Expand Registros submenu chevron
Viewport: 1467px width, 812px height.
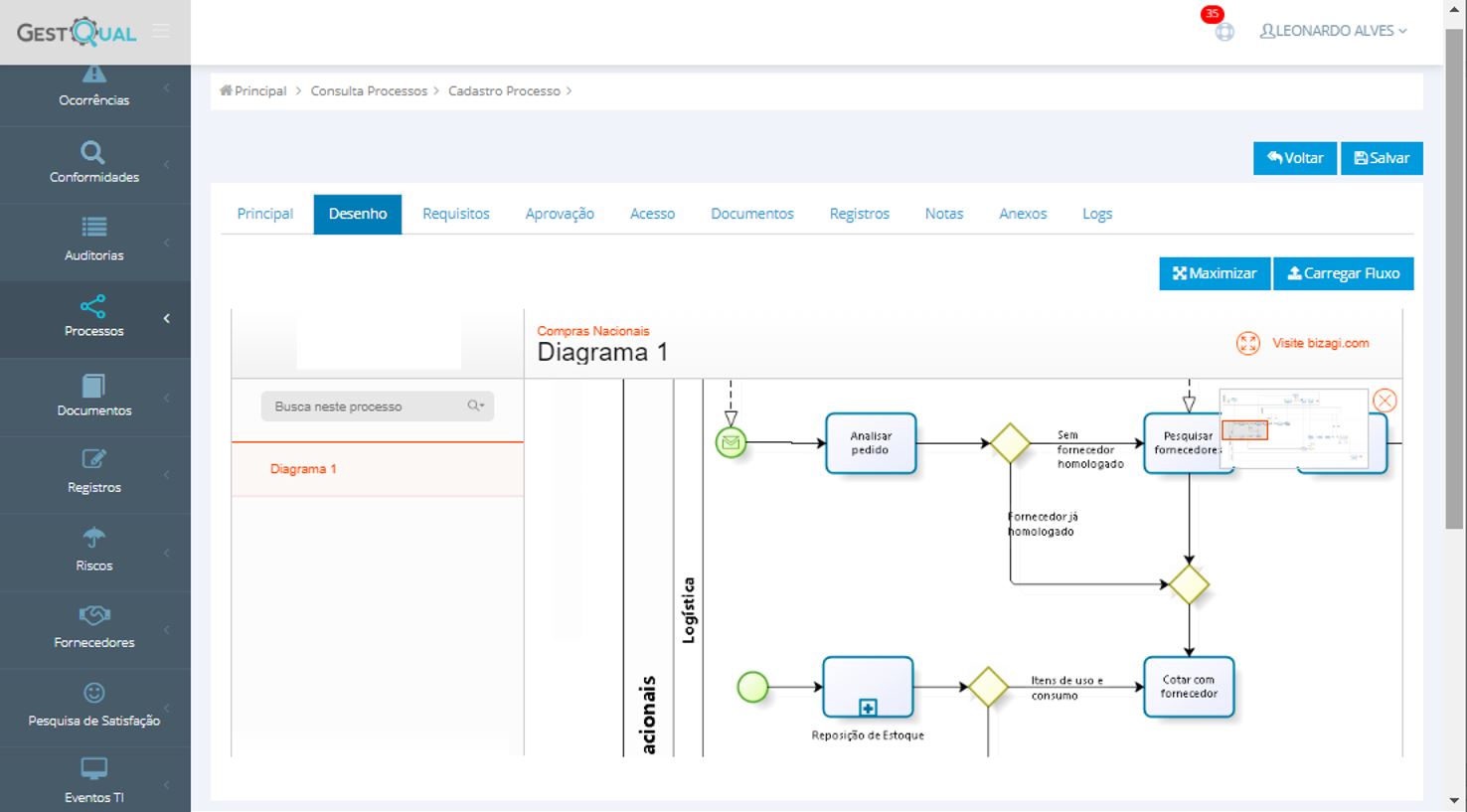167,475
